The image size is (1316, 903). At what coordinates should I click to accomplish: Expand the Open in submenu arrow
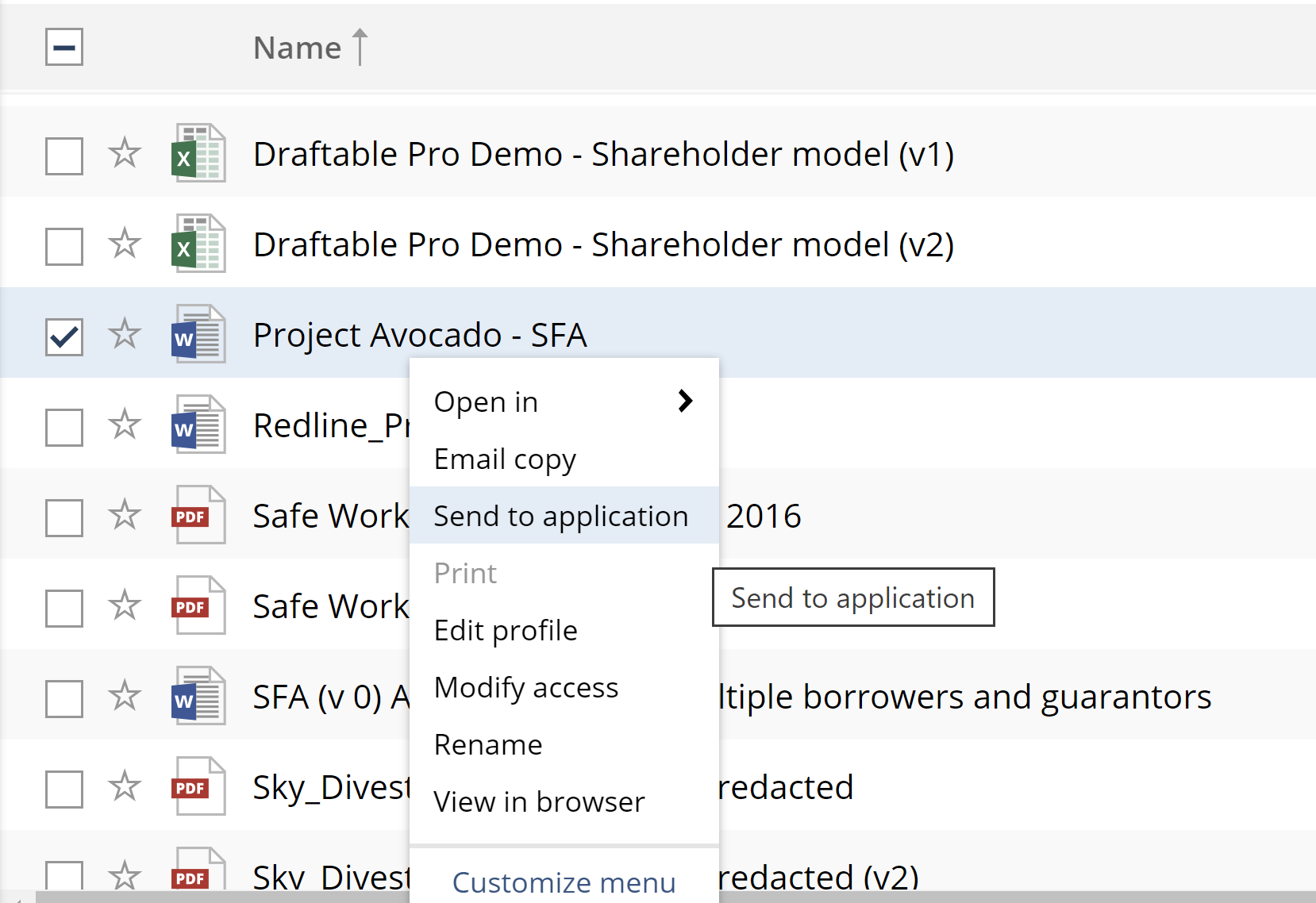tap(686, 401)
